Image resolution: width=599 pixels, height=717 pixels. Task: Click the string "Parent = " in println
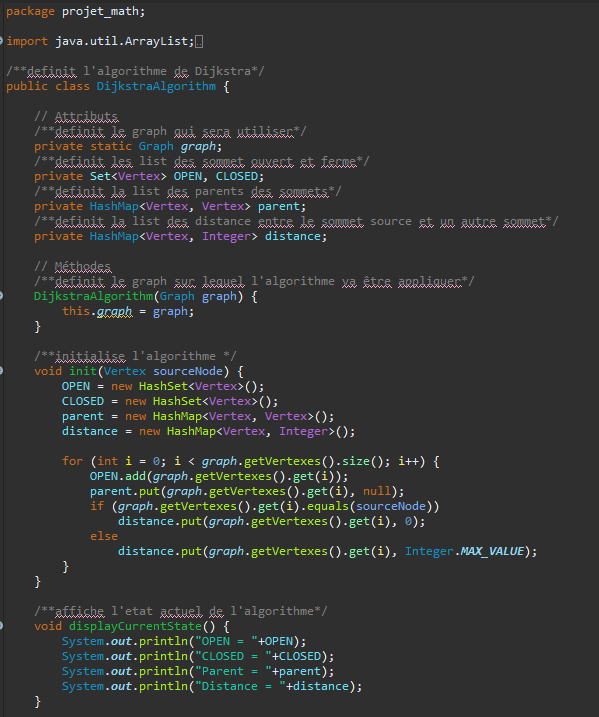233,671
